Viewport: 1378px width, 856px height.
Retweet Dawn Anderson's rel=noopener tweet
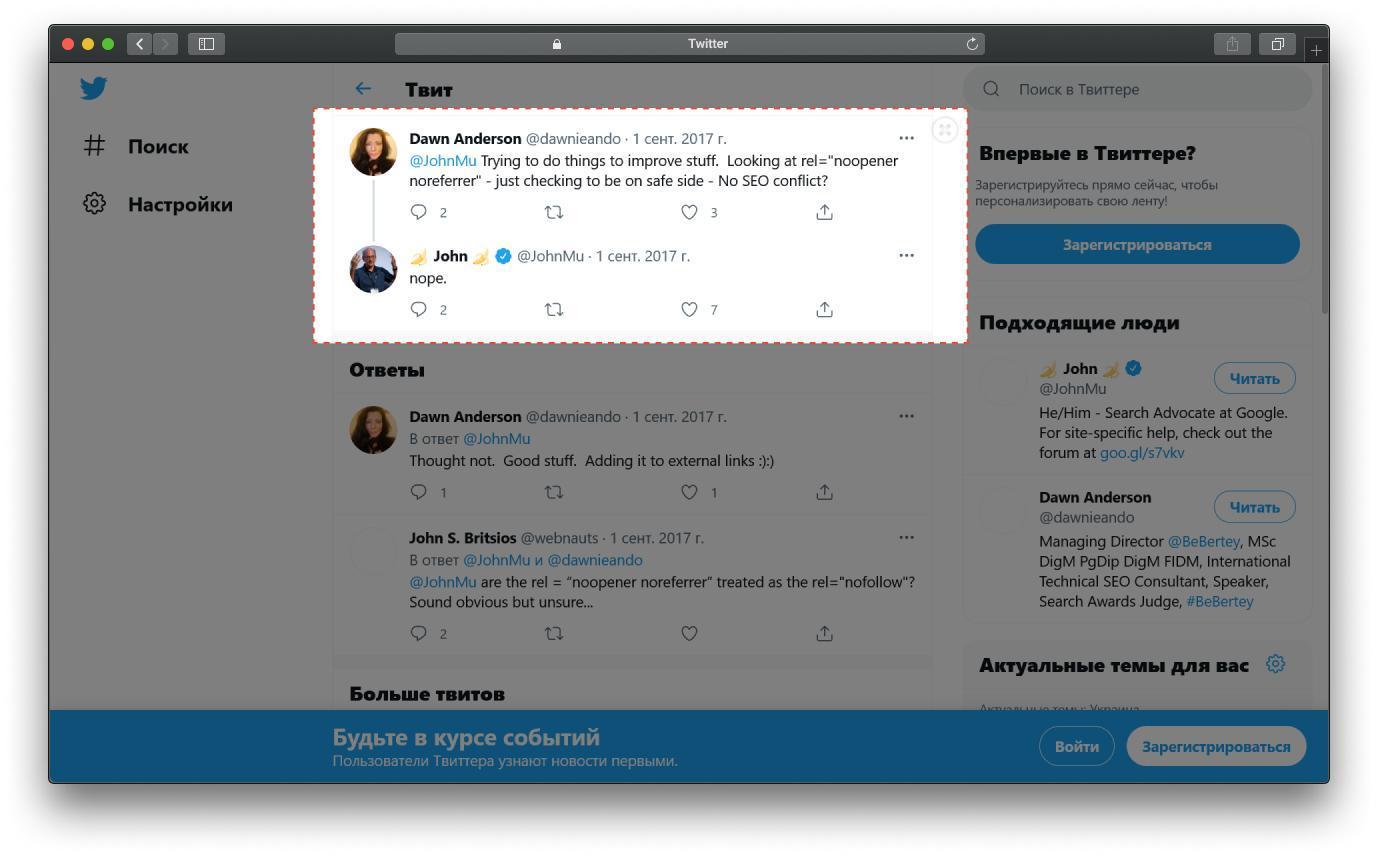554,212
